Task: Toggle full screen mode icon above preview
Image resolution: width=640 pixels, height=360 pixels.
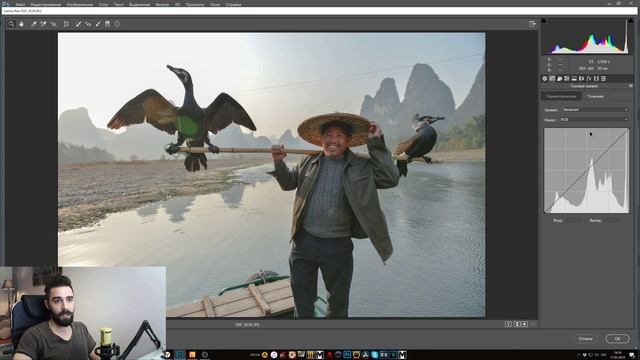Action: tap(532, 24)
